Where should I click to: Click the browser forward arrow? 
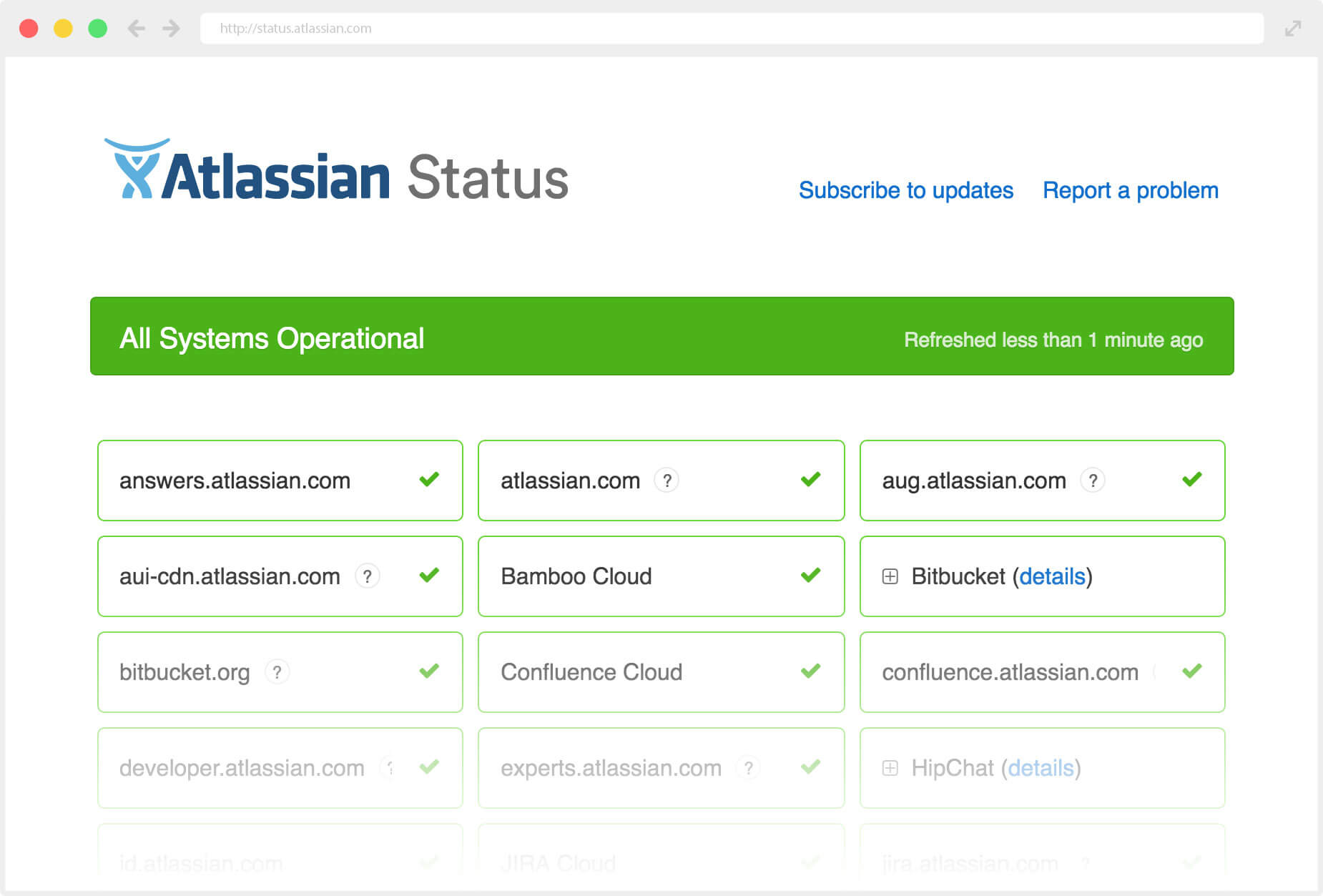click(171, 29)
